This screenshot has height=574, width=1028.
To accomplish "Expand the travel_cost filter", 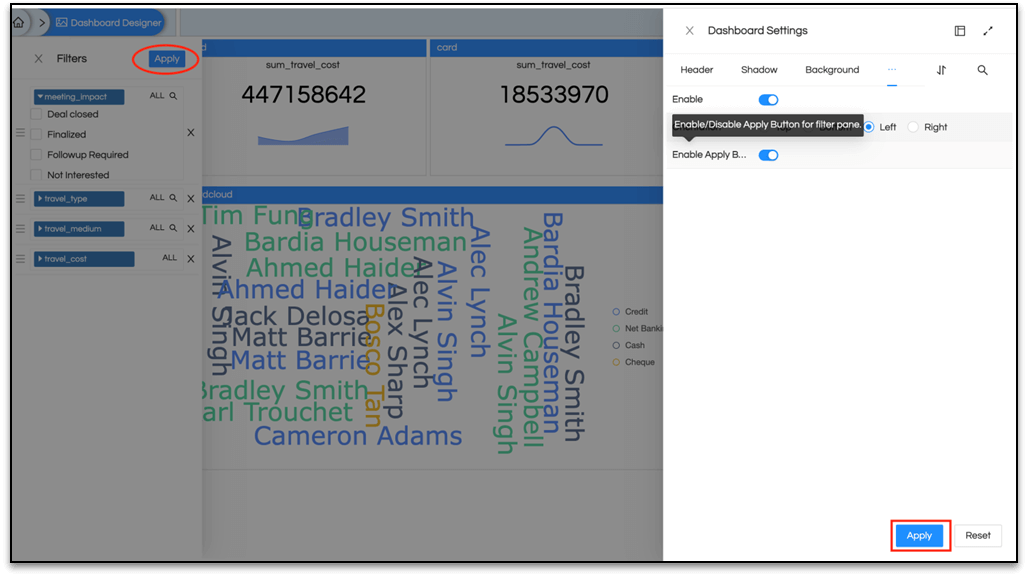I will click(x=84, y=259).
